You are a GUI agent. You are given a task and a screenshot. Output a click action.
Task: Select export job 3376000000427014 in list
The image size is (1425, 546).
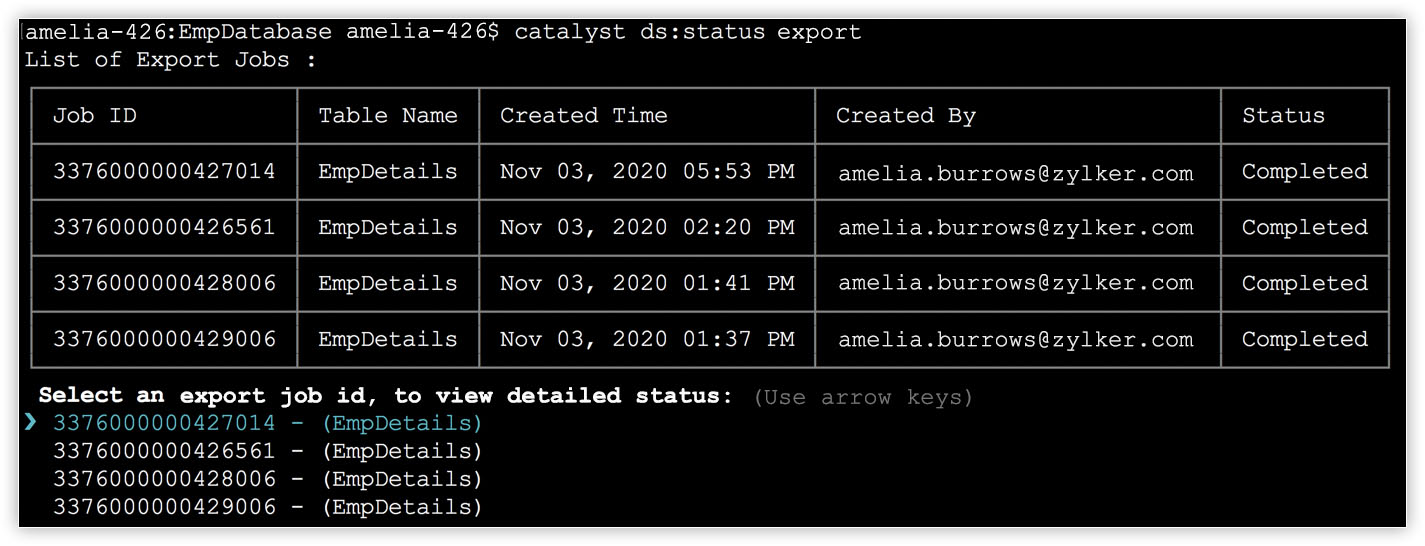267,423
